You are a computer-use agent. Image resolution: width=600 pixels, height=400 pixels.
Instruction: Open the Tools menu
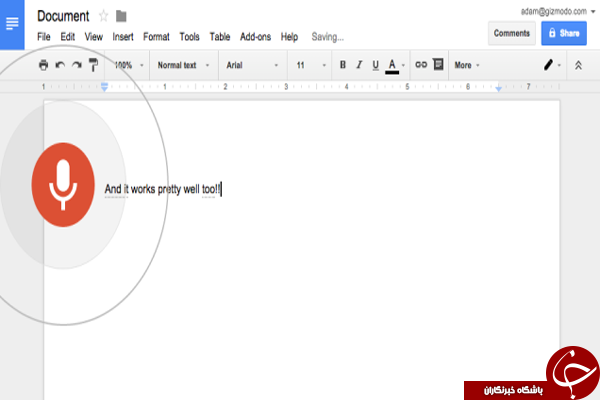coord(189,37)
